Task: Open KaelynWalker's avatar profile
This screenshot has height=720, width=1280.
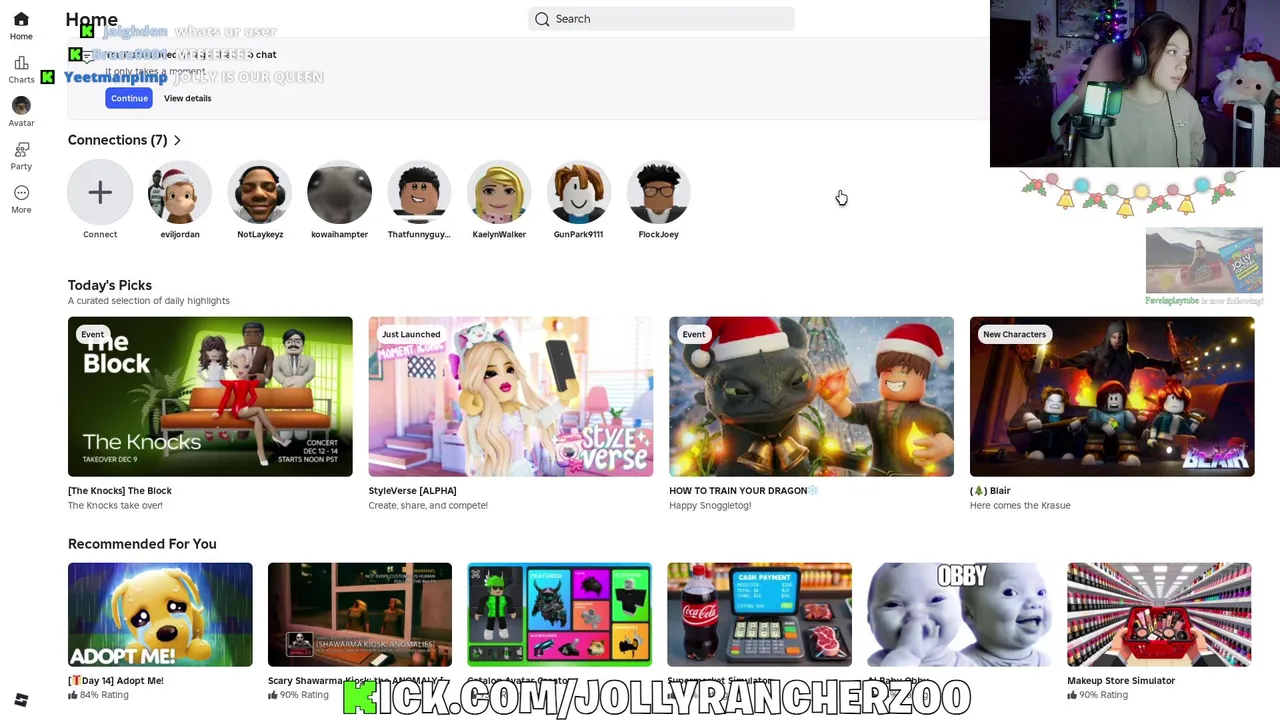Action: point(499,192)
